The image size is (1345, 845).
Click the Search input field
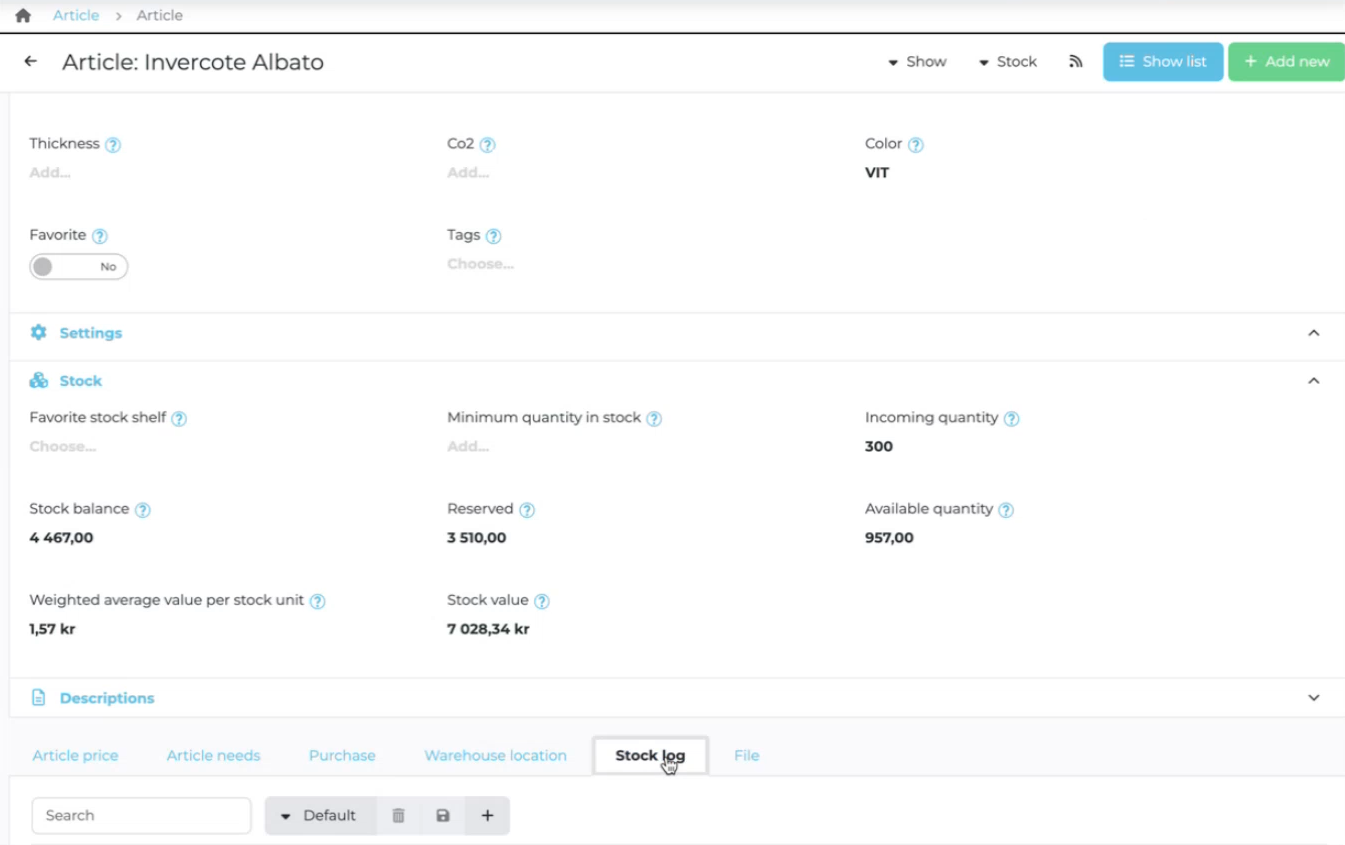point(141,815)
